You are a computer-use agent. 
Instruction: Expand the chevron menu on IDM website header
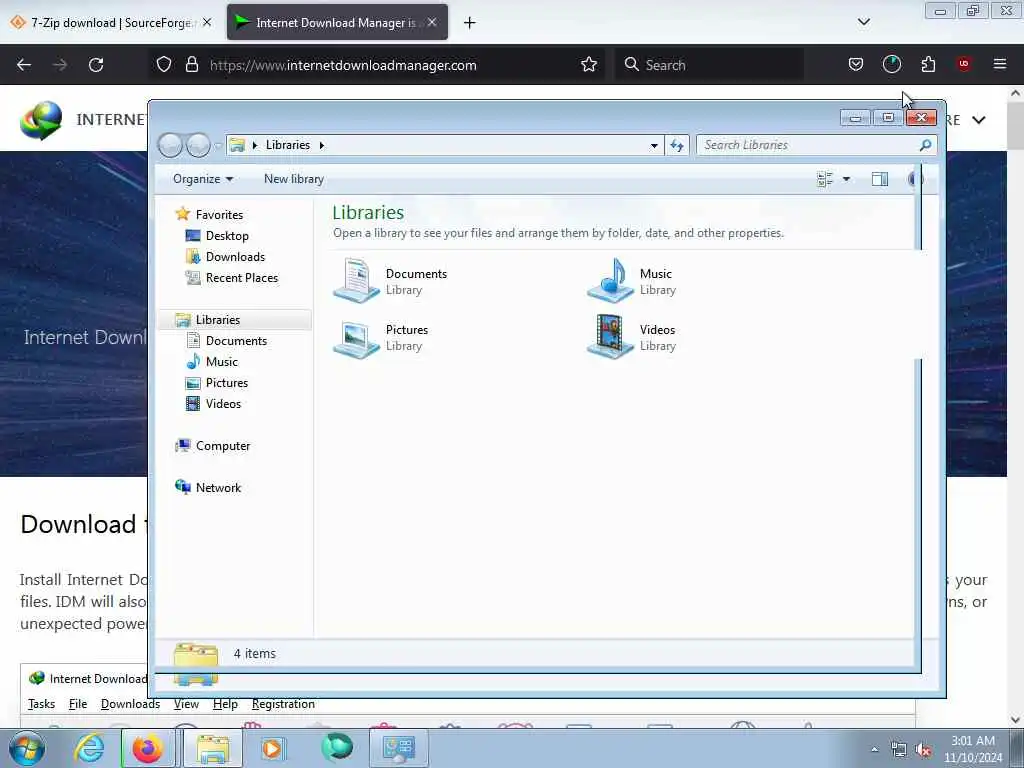[x=978, y=120]
